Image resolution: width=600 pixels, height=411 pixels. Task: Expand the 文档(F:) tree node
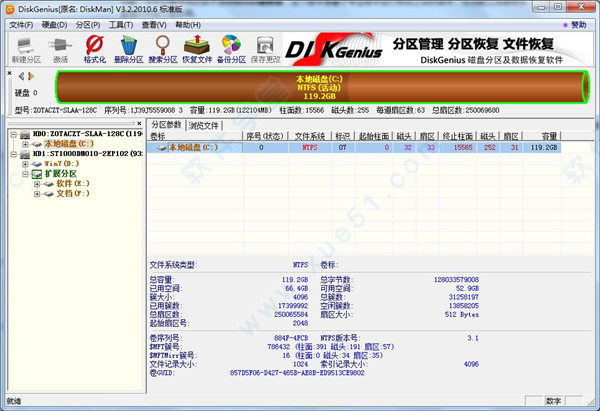pyautogui.click(x=37, y=194)
